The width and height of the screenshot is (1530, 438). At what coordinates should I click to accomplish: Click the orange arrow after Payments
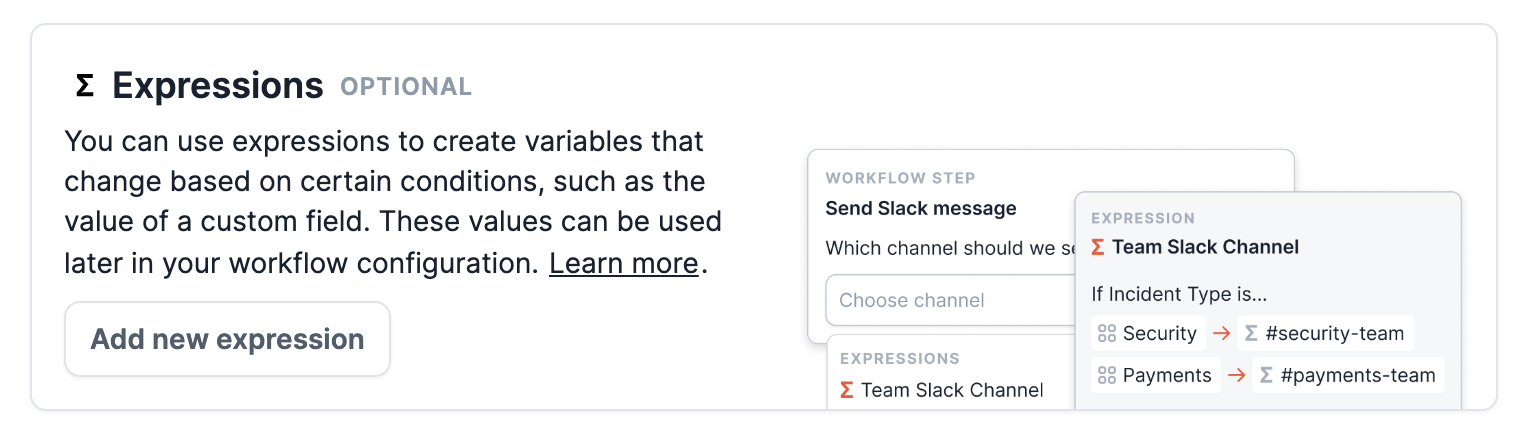click(1236, 375)
